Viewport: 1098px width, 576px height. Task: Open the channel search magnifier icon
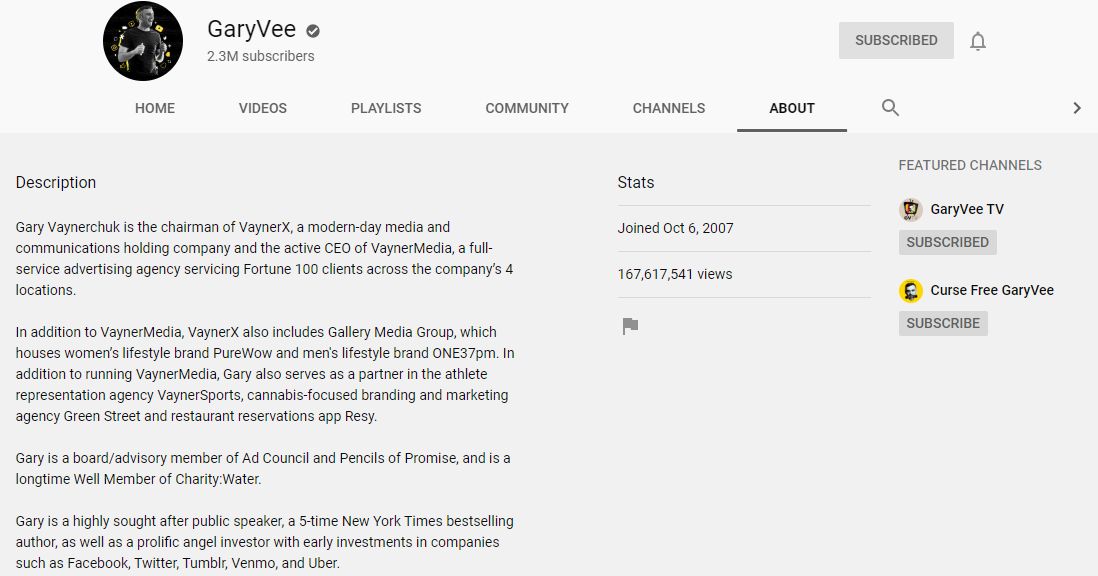[x=890, y=108]
